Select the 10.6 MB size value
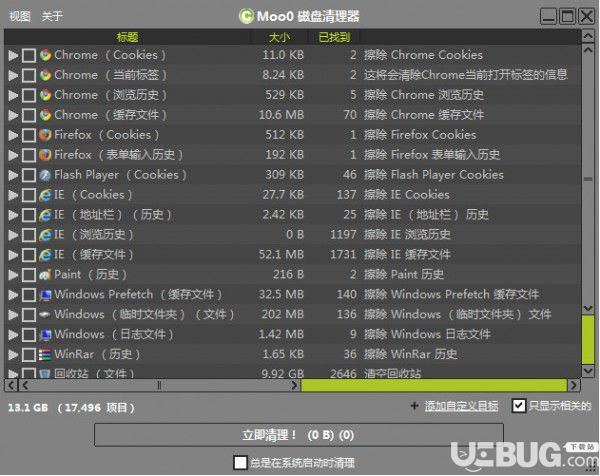600x476 pixels. click(x=281, y=115)
